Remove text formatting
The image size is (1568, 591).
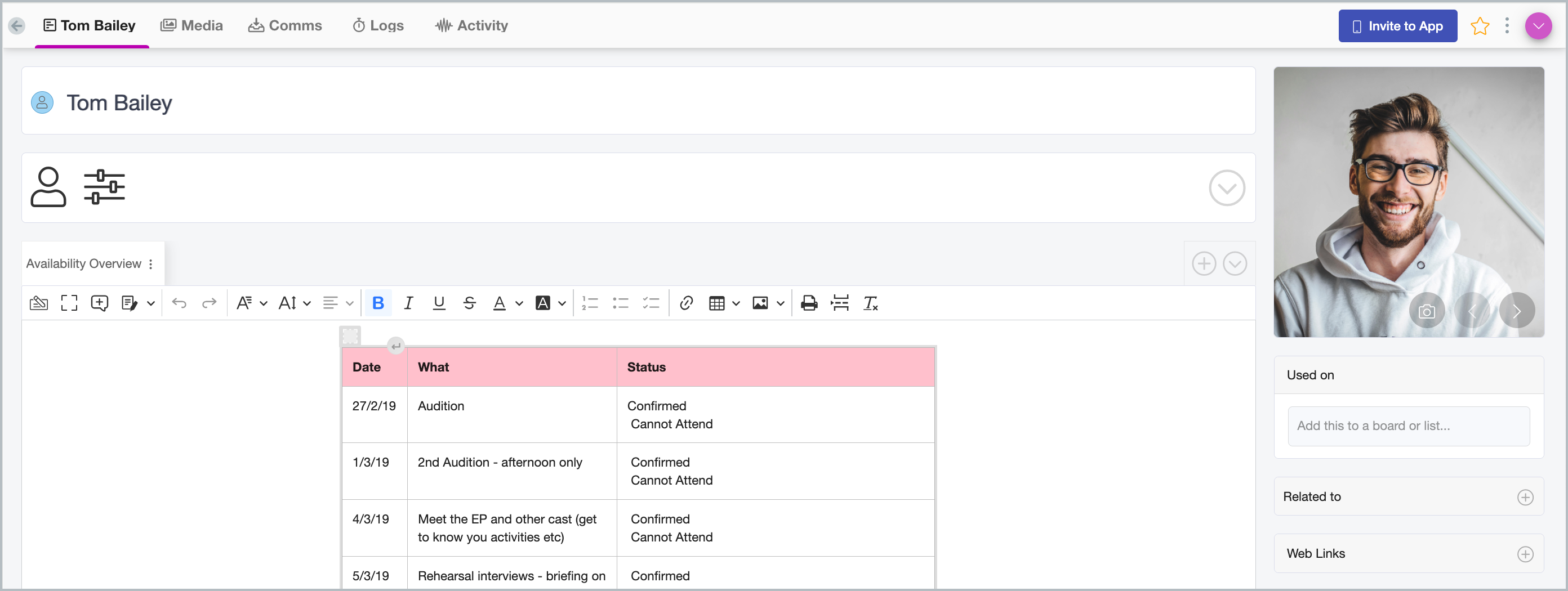pyautogui.click(x=870, y=303)
